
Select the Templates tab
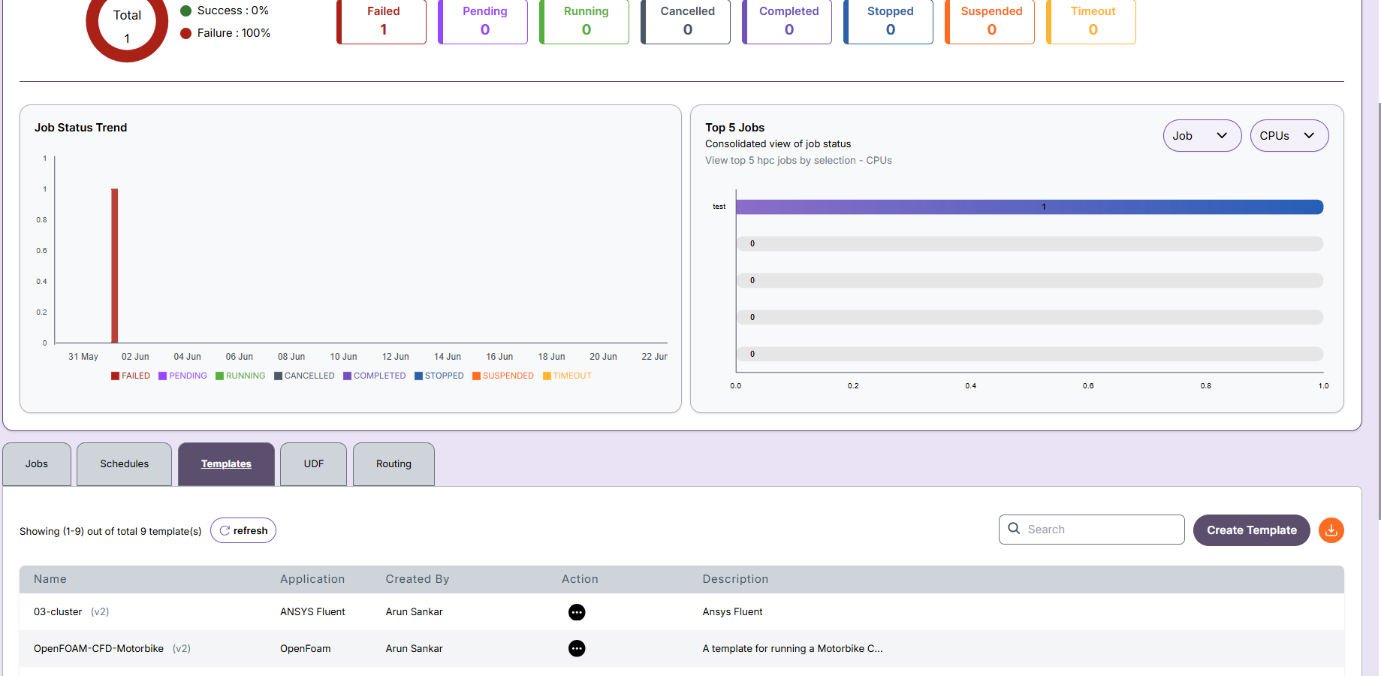tap(226, 464)
